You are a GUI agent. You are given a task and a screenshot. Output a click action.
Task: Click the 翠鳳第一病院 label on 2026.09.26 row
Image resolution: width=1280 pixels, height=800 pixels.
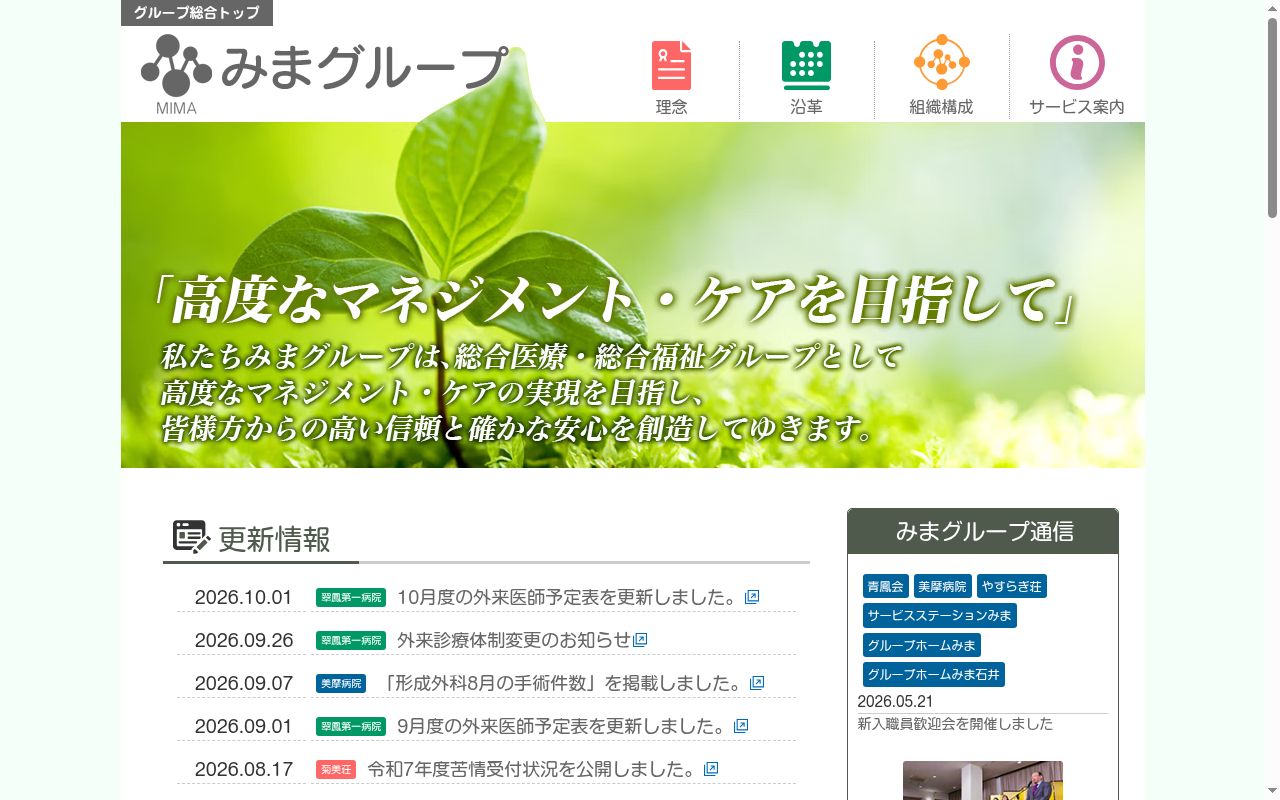[x=351, y=640]
